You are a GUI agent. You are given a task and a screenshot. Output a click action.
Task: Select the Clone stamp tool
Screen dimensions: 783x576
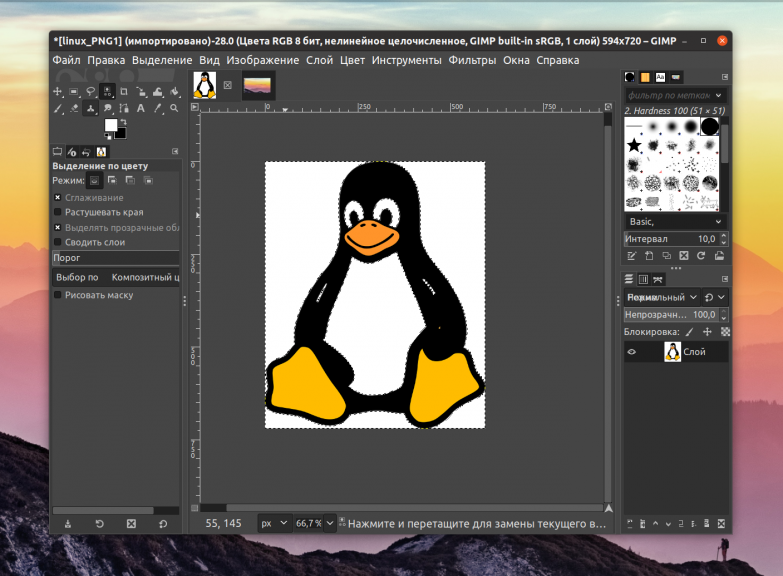90,108
